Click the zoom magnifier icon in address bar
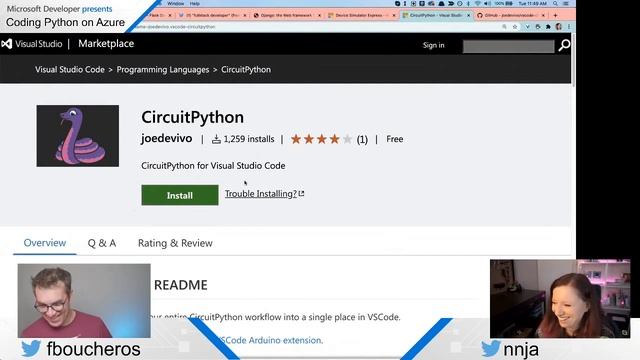 tap(504, 27)
